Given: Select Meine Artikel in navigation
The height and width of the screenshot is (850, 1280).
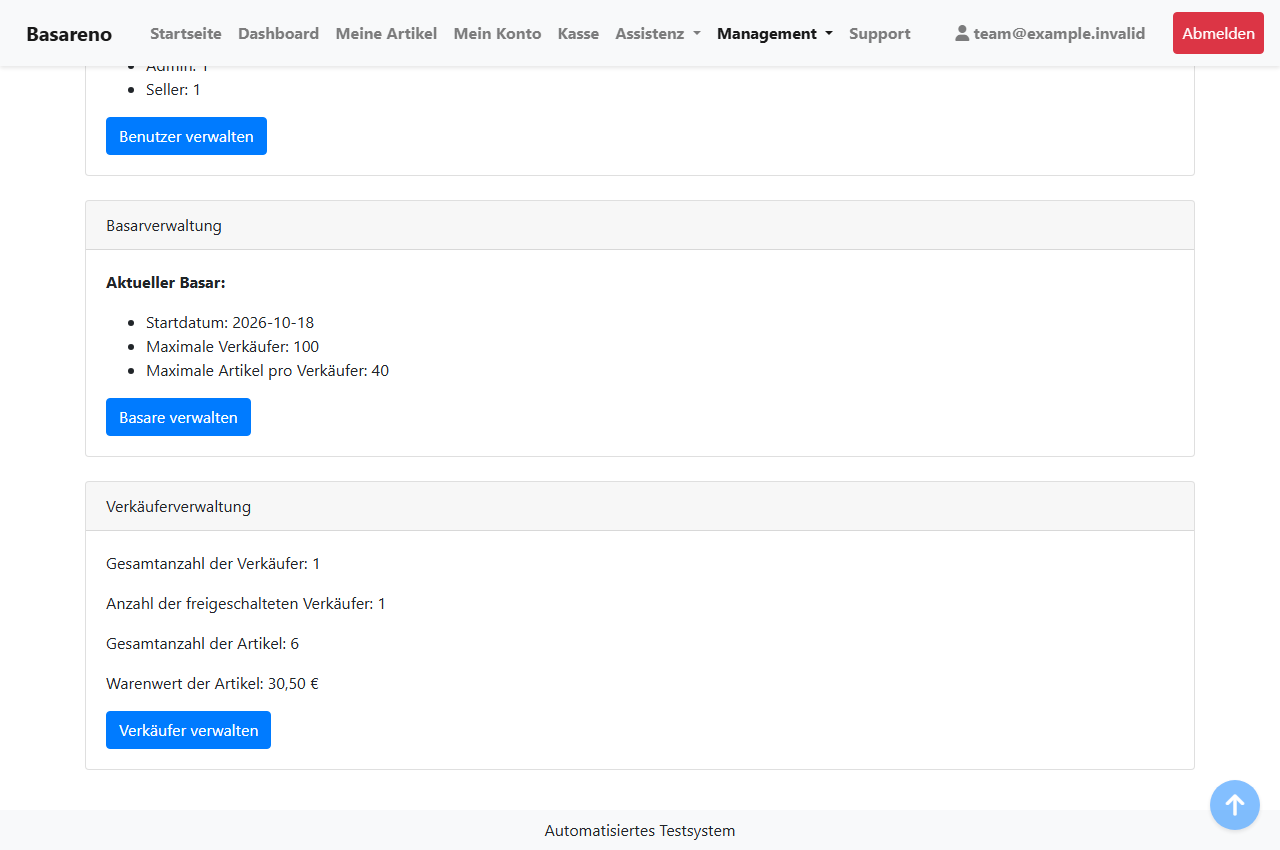Looking at the screenshot, I should [x=386, y=34].
